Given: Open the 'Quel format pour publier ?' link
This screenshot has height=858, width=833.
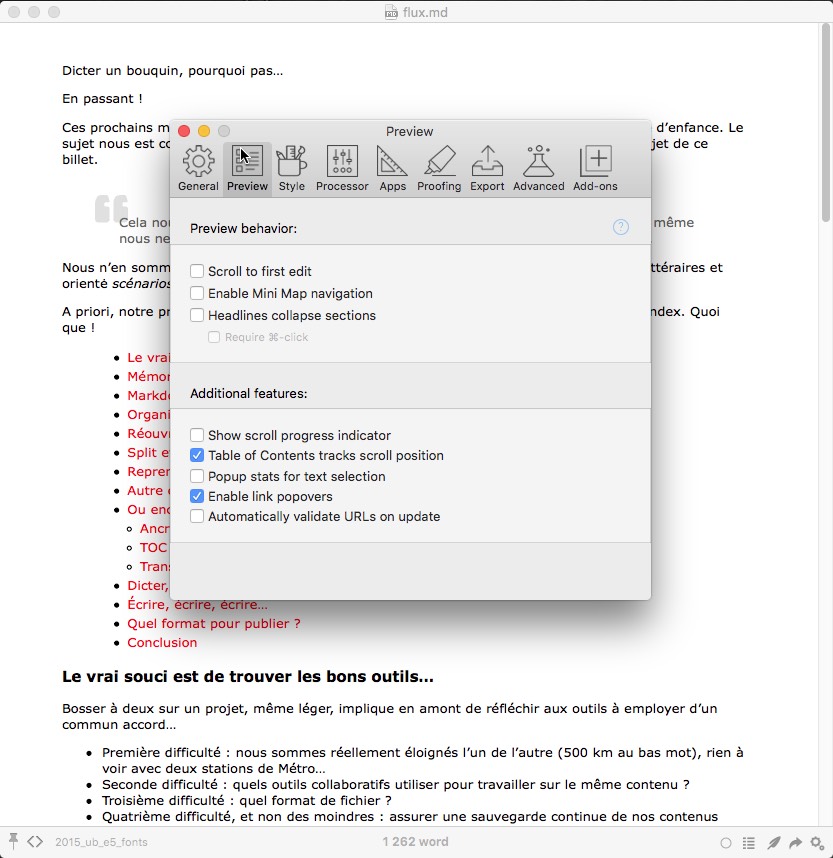Looking at the screenshot, I should (x=214, y=624).
